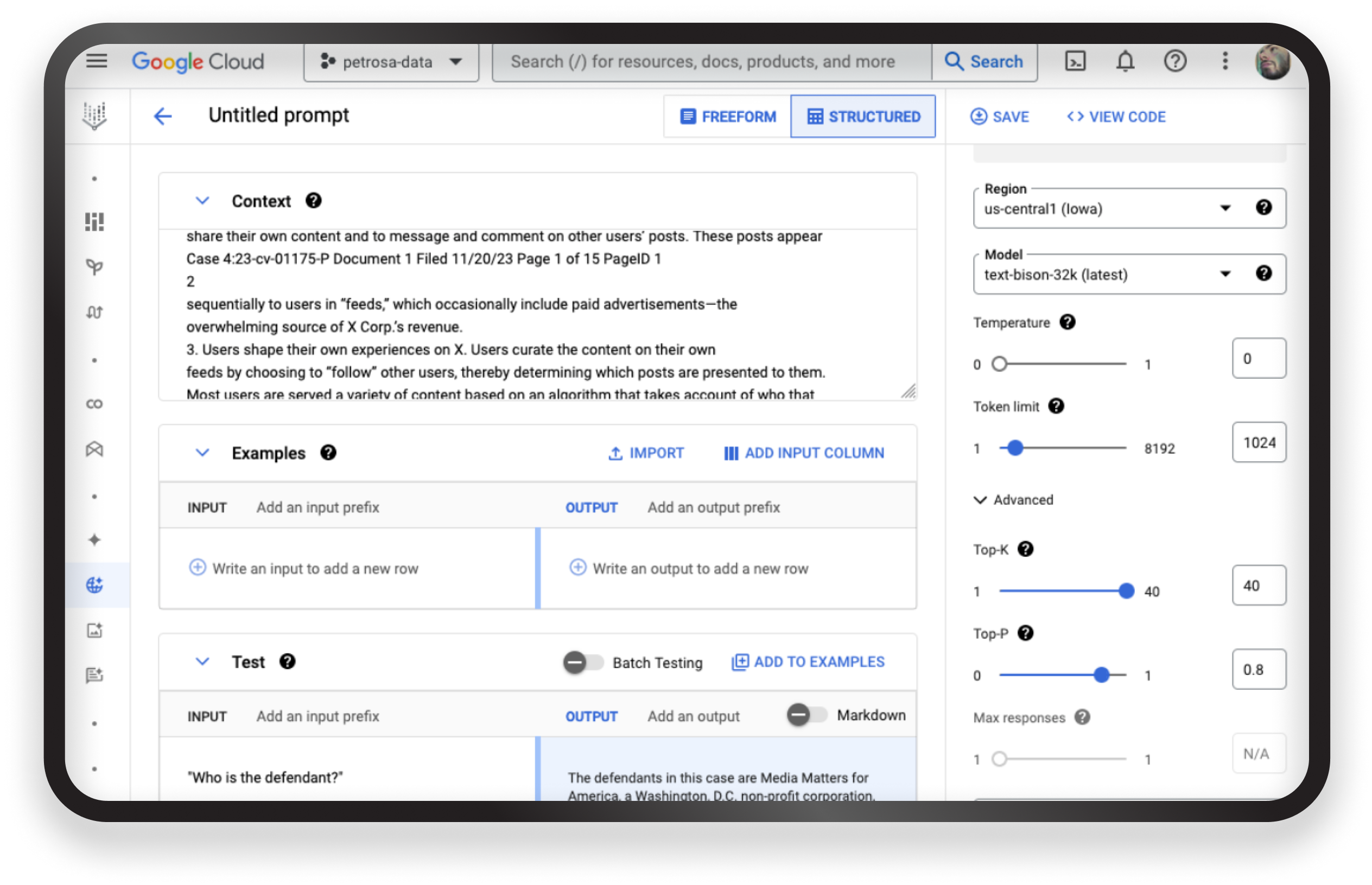Click the Temperature help icon
The width and height of the screenshot is (1372, 885).
[1068, 322]
